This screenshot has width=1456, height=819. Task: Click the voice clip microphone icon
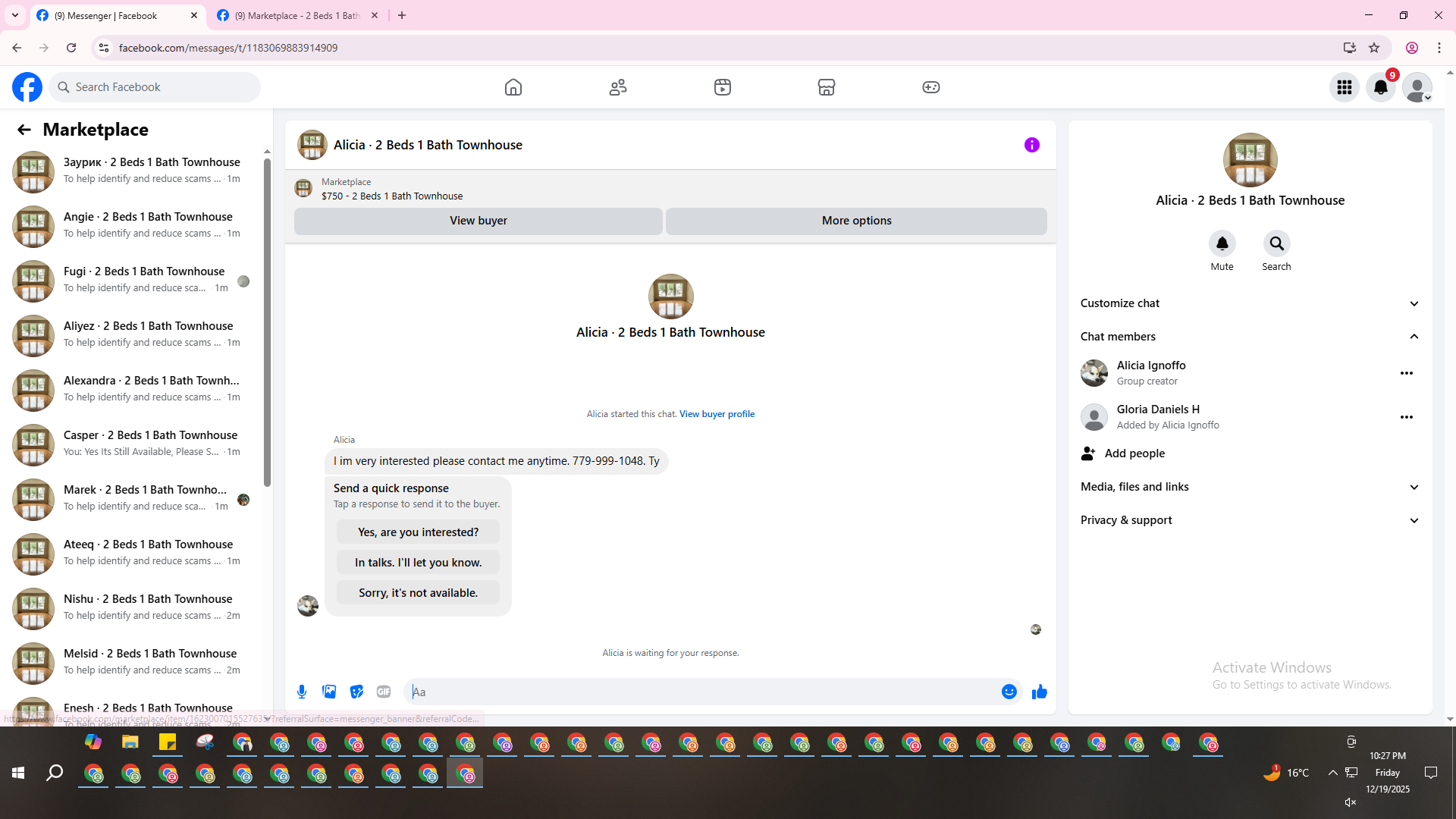tap(302, 692)
